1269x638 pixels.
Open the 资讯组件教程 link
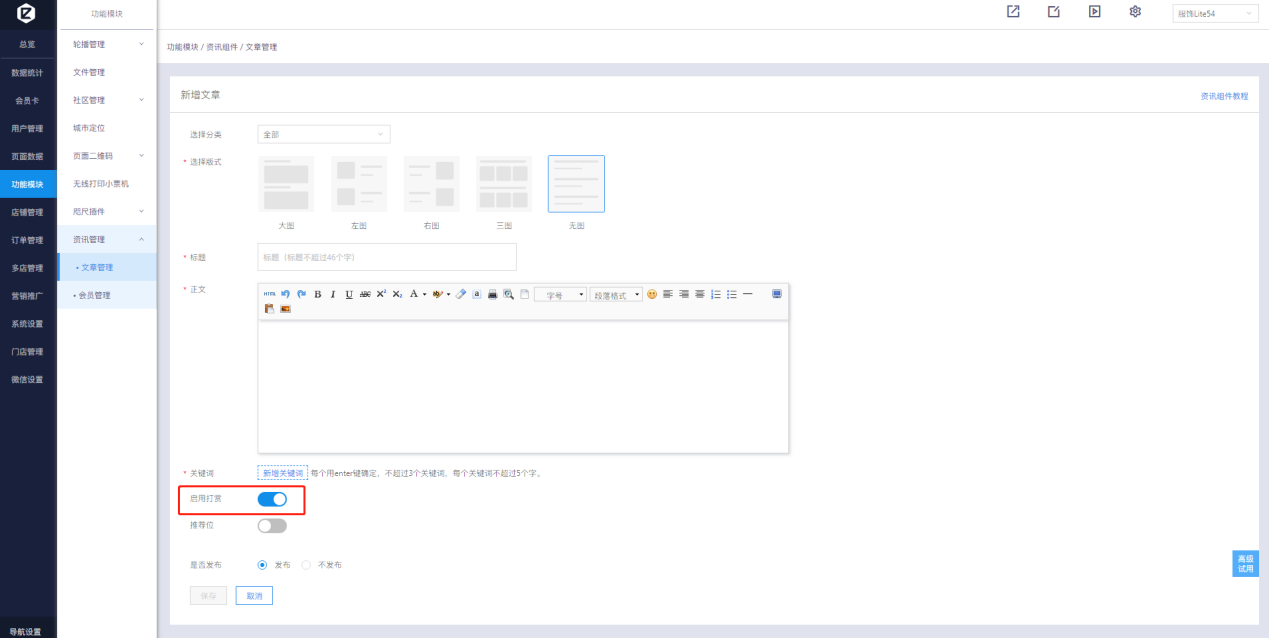point(1224,96)
